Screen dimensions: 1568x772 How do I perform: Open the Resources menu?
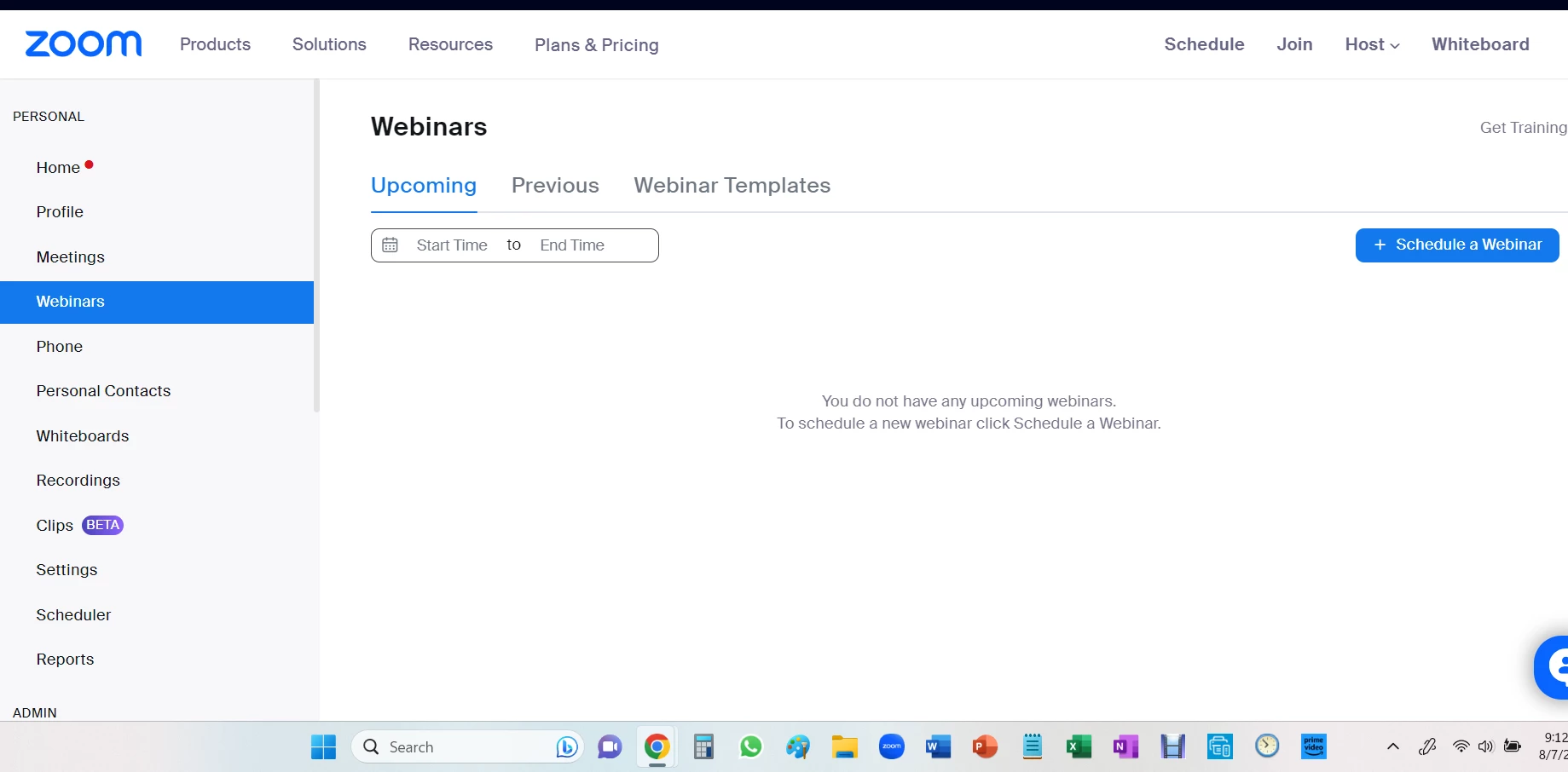tap(450, 44)
